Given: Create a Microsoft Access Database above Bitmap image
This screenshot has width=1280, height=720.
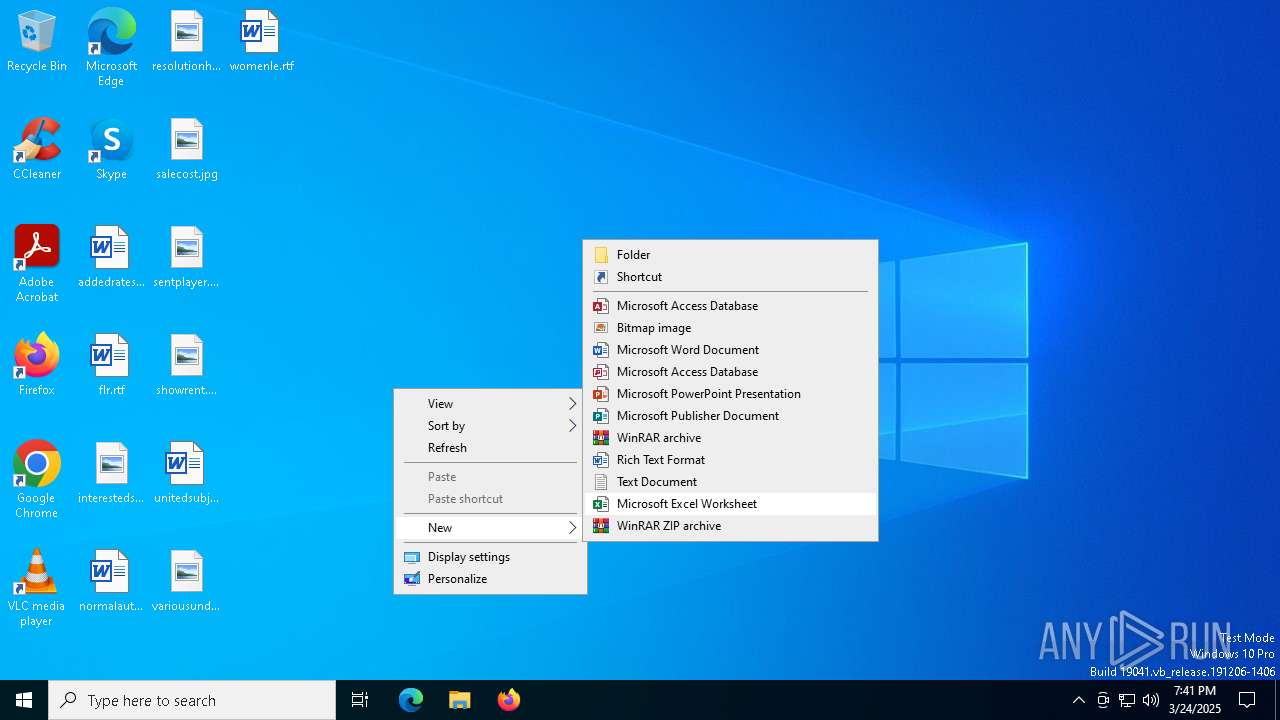Looking at the screenshot, I should click(730, 306).
